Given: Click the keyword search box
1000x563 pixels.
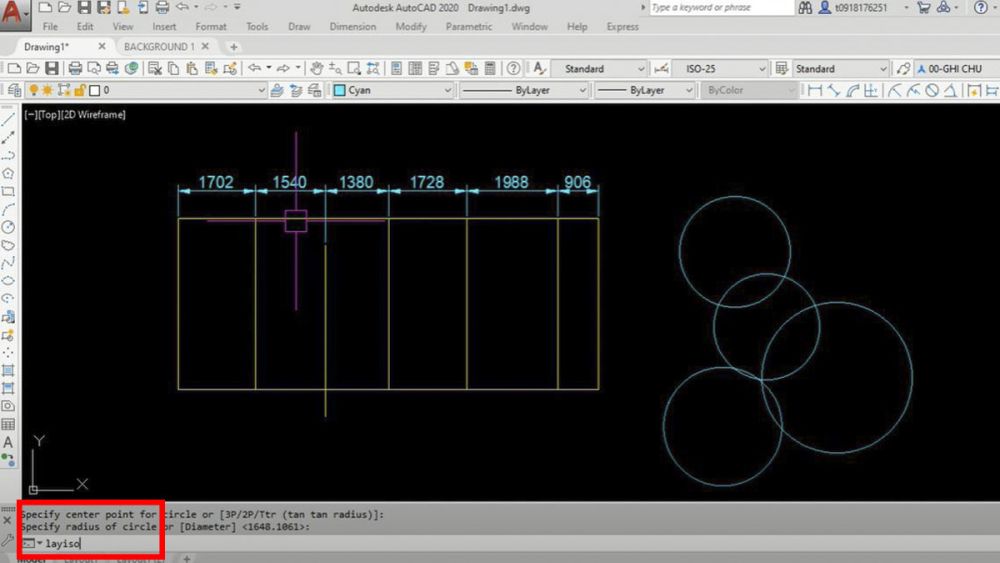Looking at the screenshot, I should [x=721, y=8].
